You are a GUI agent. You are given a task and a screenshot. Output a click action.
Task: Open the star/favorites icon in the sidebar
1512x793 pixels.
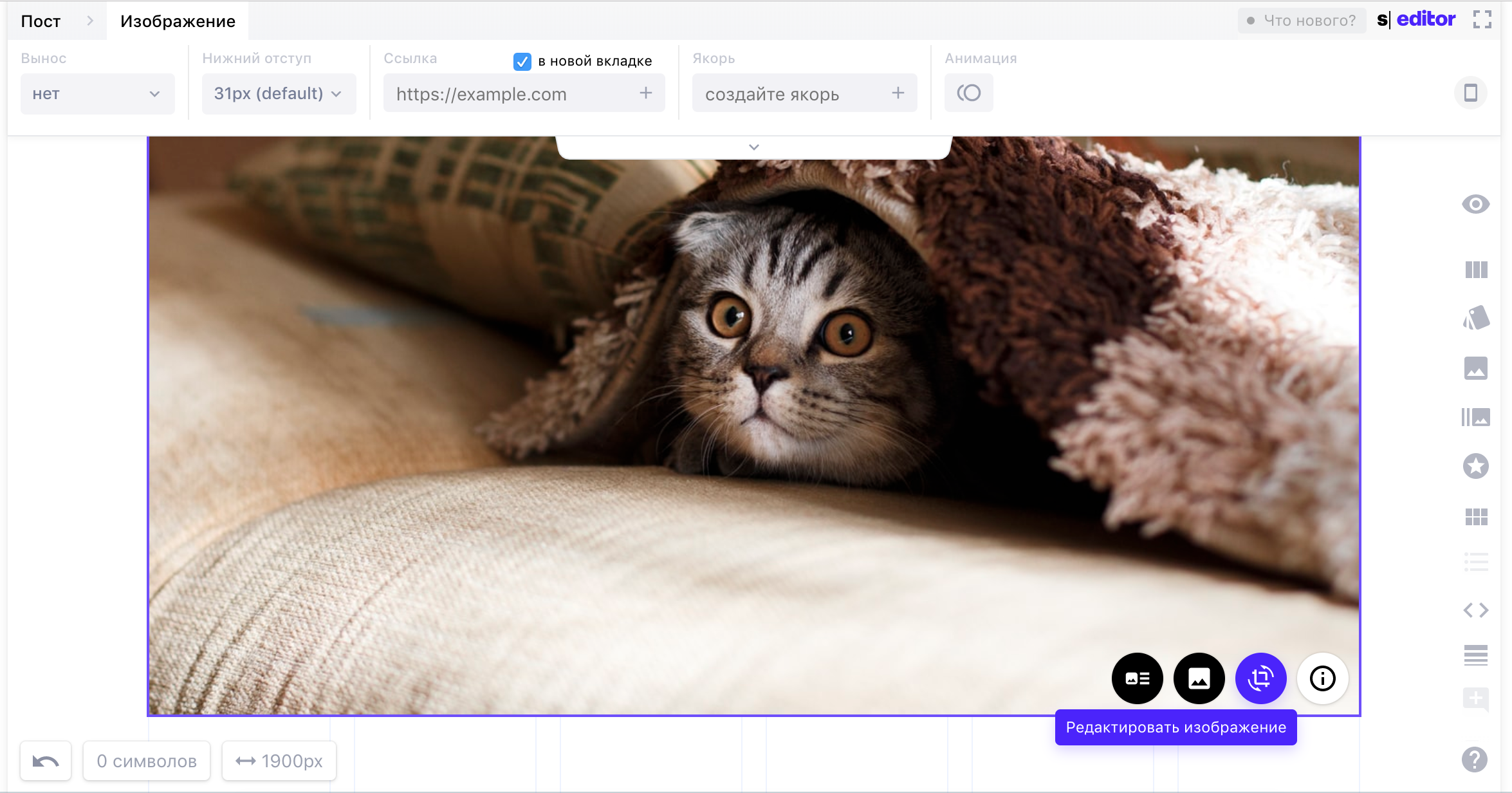point(1476,466)
